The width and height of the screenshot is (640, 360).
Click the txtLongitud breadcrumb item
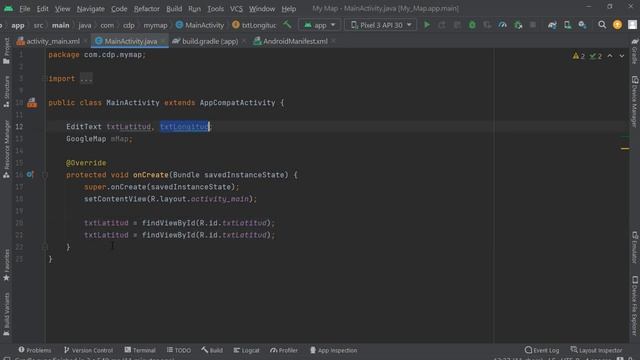pos(254,25)
